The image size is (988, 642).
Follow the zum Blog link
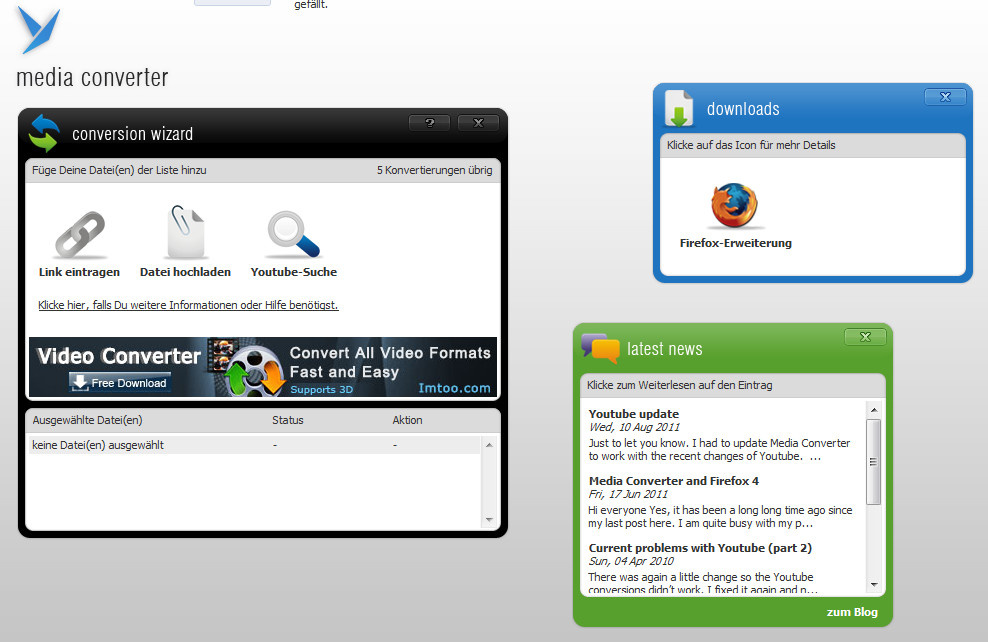pos(852,612)
